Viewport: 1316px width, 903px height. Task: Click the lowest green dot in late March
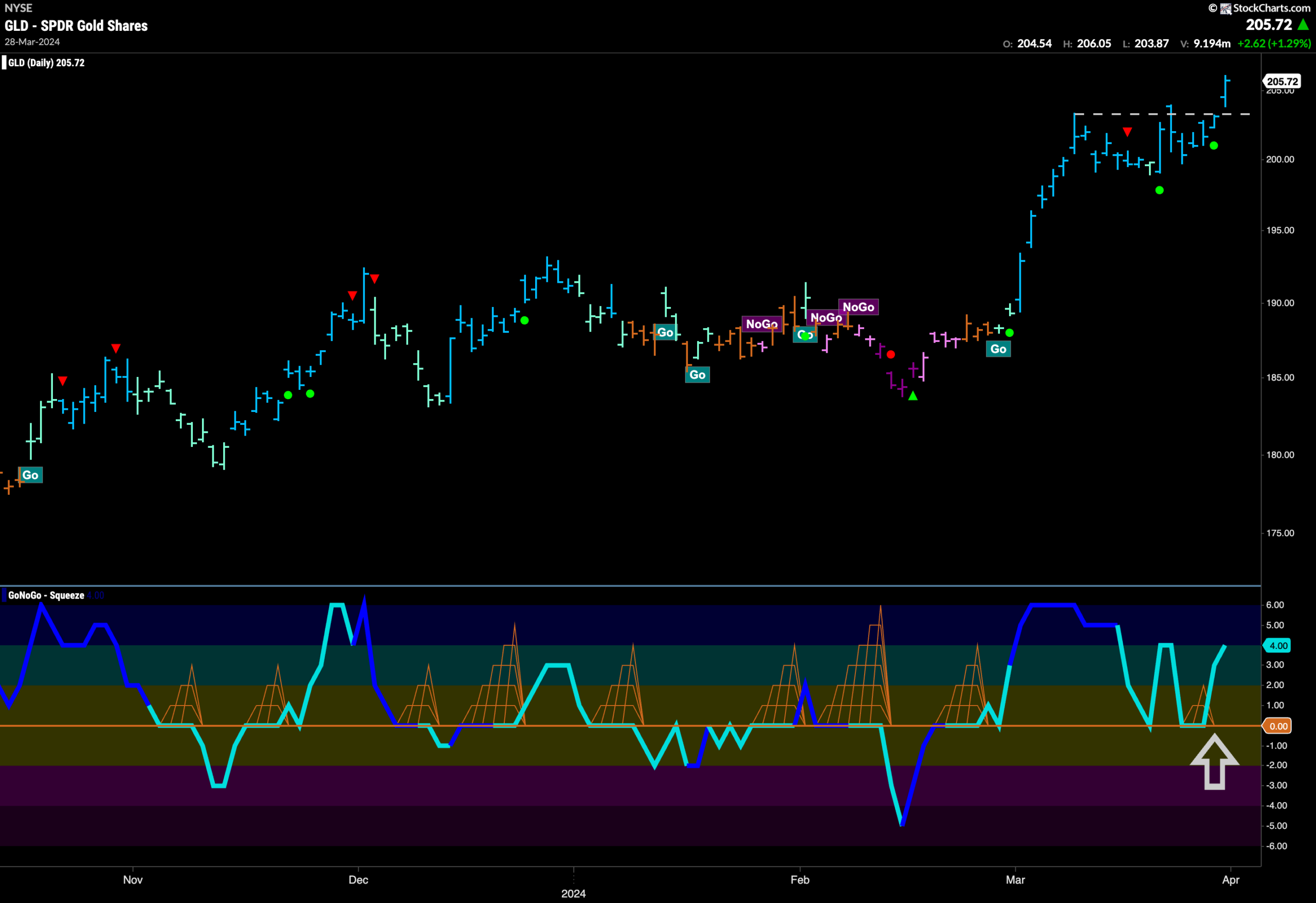tap(1159, 190)
